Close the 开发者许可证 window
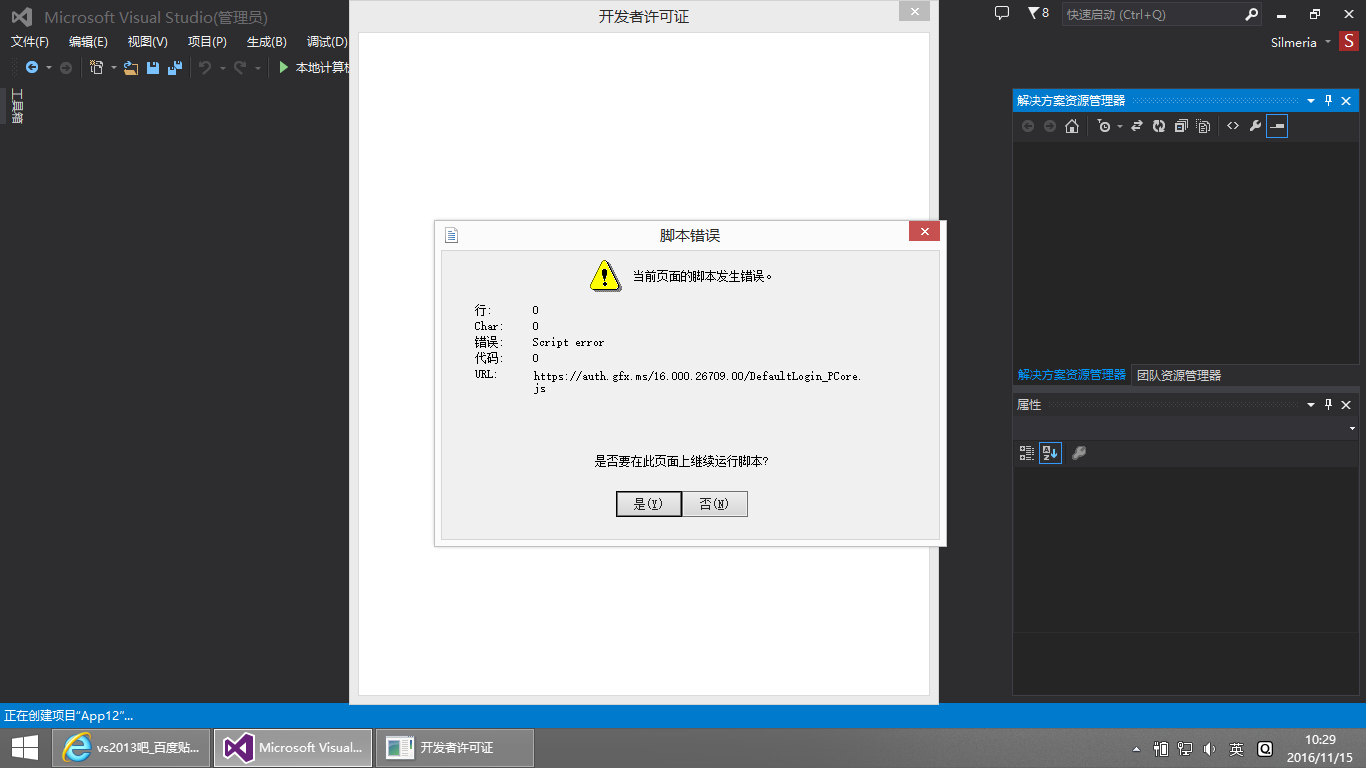Screen dimensions: 1366x768 coord(914,10)
